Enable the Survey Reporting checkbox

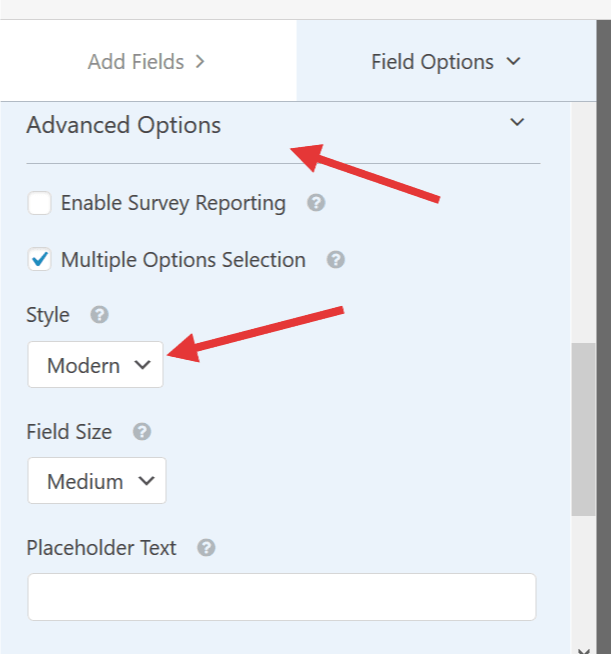[x=40, y=203]
